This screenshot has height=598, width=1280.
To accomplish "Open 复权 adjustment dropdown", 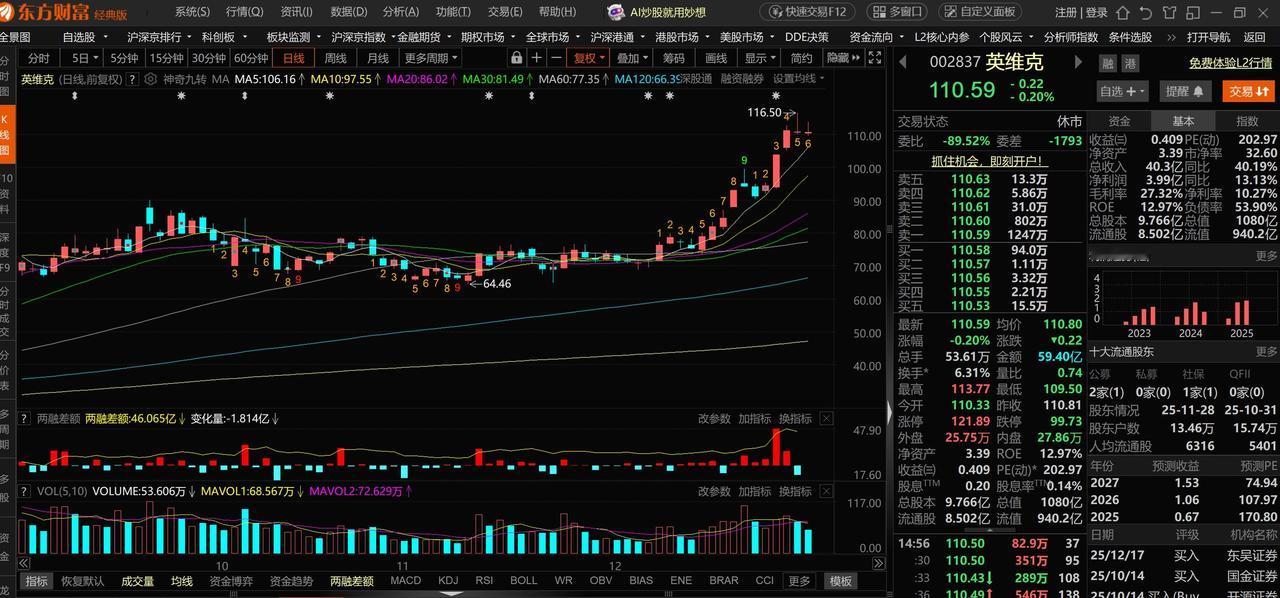I will (x=588, y=58).
